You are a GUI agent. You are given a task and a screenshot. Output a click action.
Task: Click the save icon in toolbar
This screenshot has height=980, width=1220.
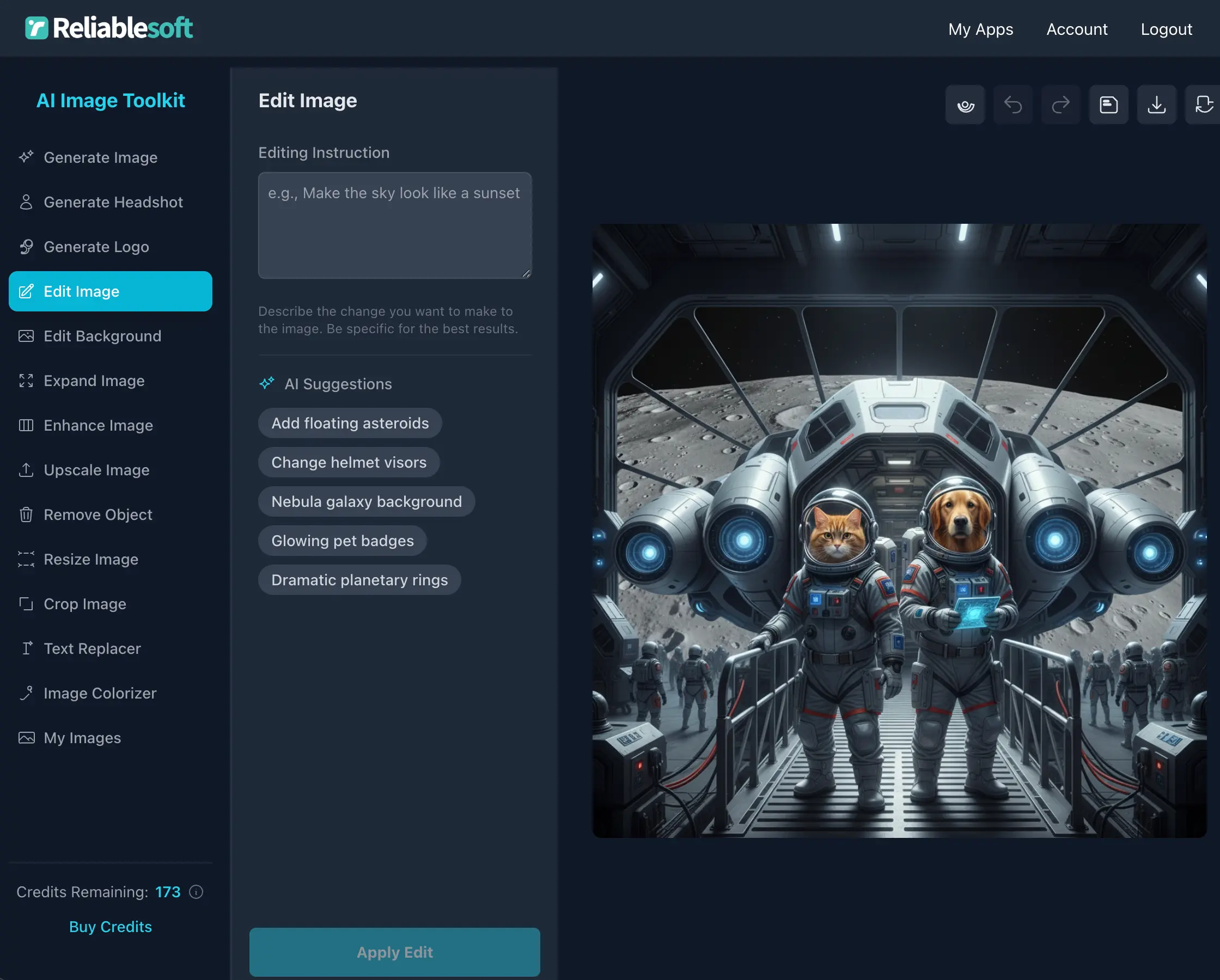[1108, 105]
